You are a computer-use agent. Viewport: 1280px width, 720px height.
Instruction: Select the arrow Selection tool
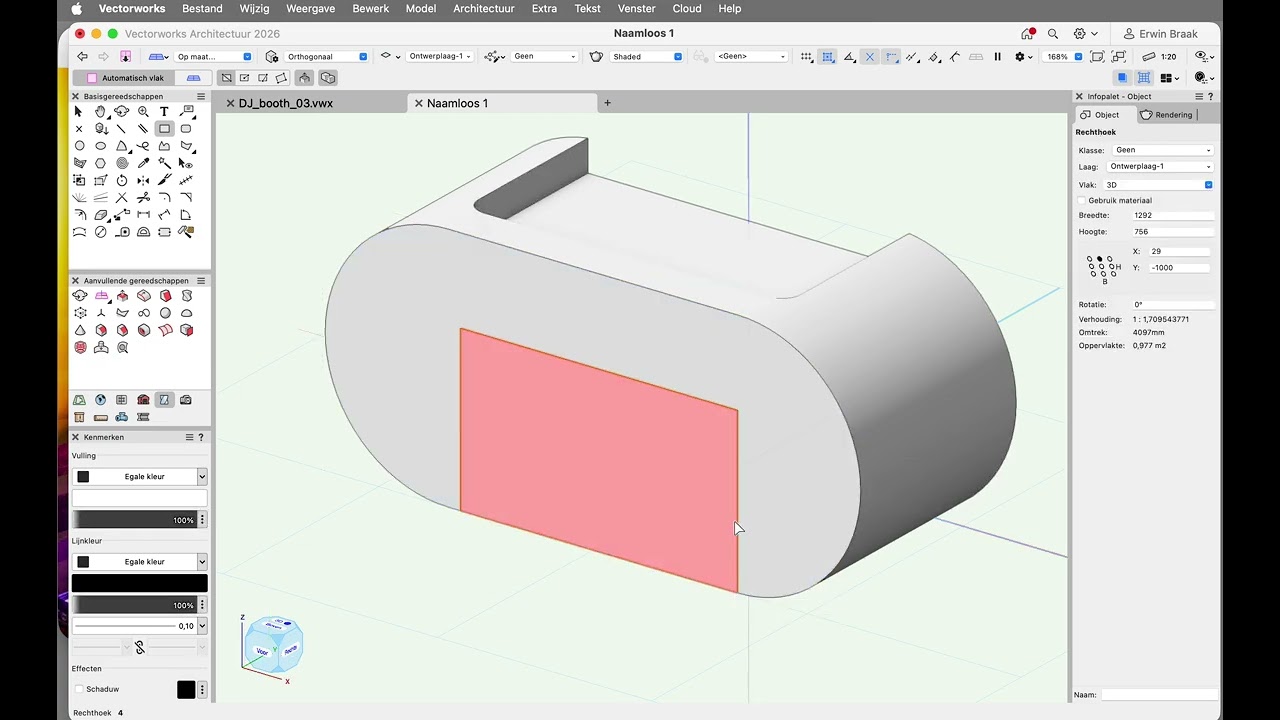78,112
